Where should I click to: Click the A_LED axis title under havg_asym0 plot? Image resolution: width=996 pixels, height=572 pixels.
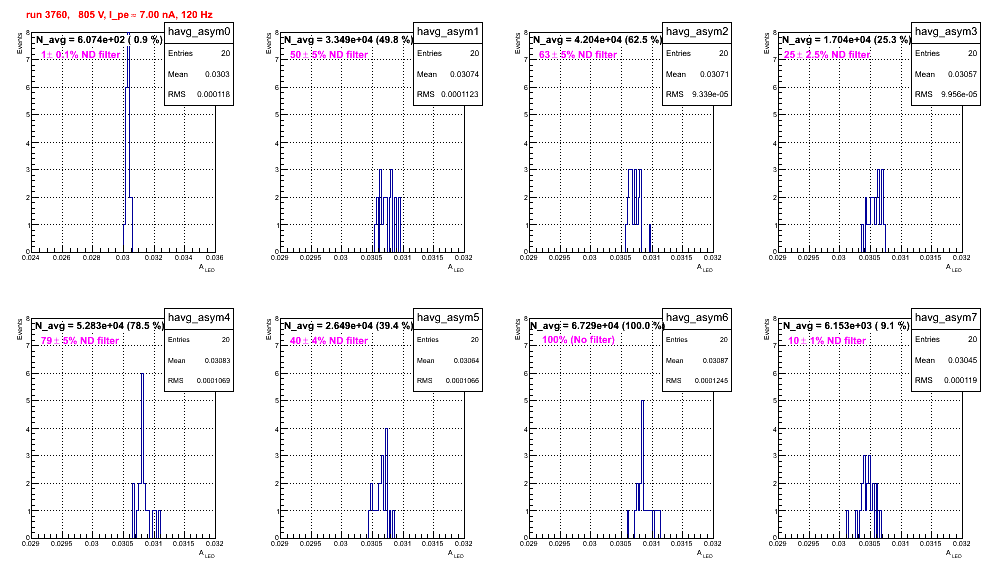pos(207,268)
